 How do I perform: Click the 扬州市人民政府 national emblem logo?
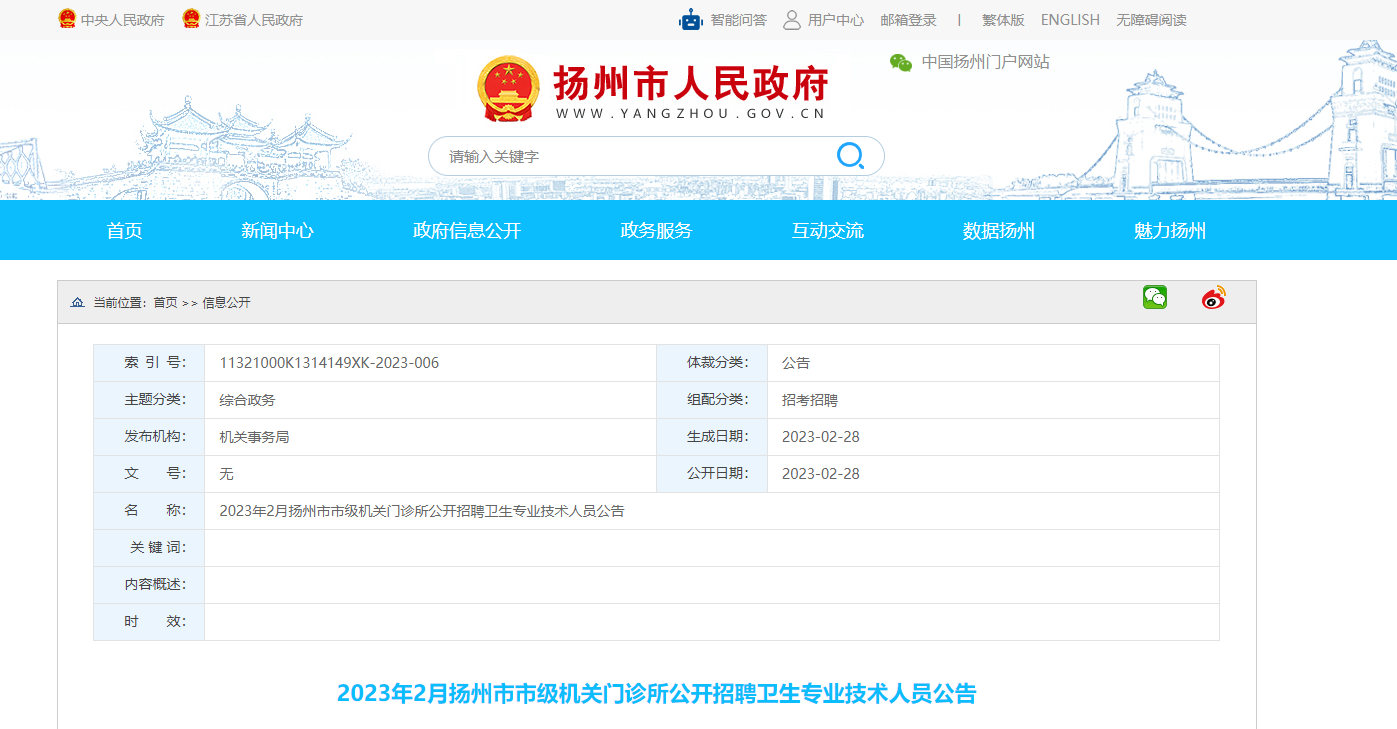[508, 89]
